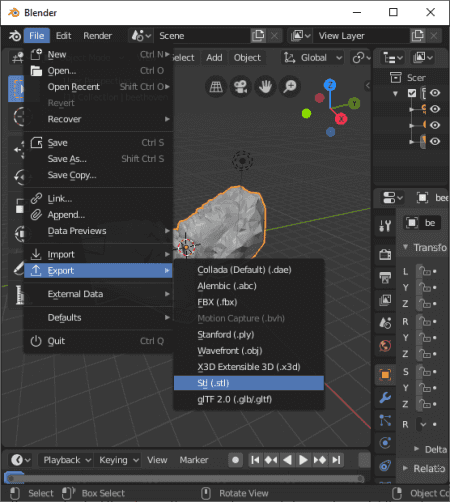Click the perspective/orthographic grid icon

pos(216,87)
